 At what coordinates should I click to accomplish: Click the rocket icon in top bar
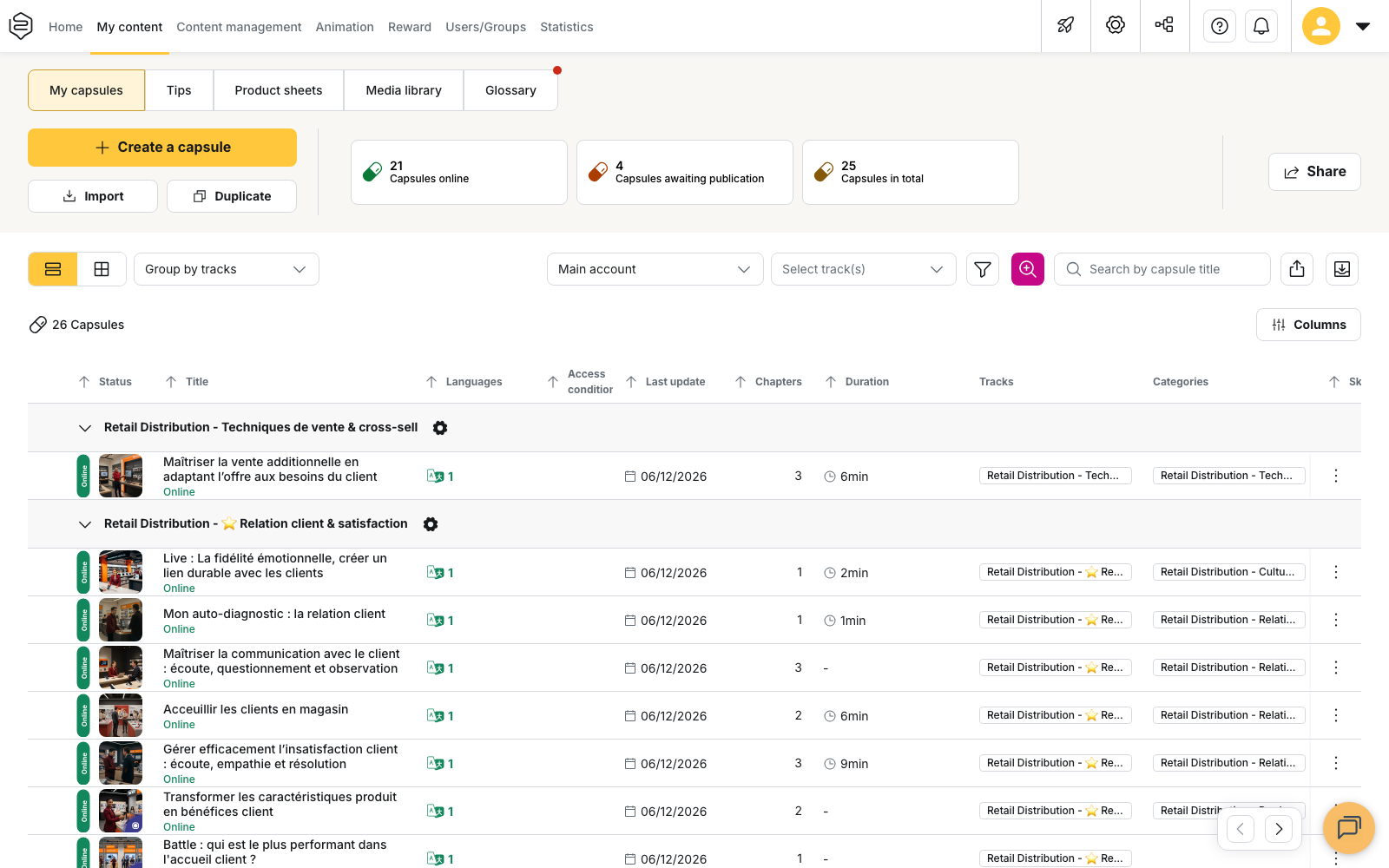point(1066,26)
